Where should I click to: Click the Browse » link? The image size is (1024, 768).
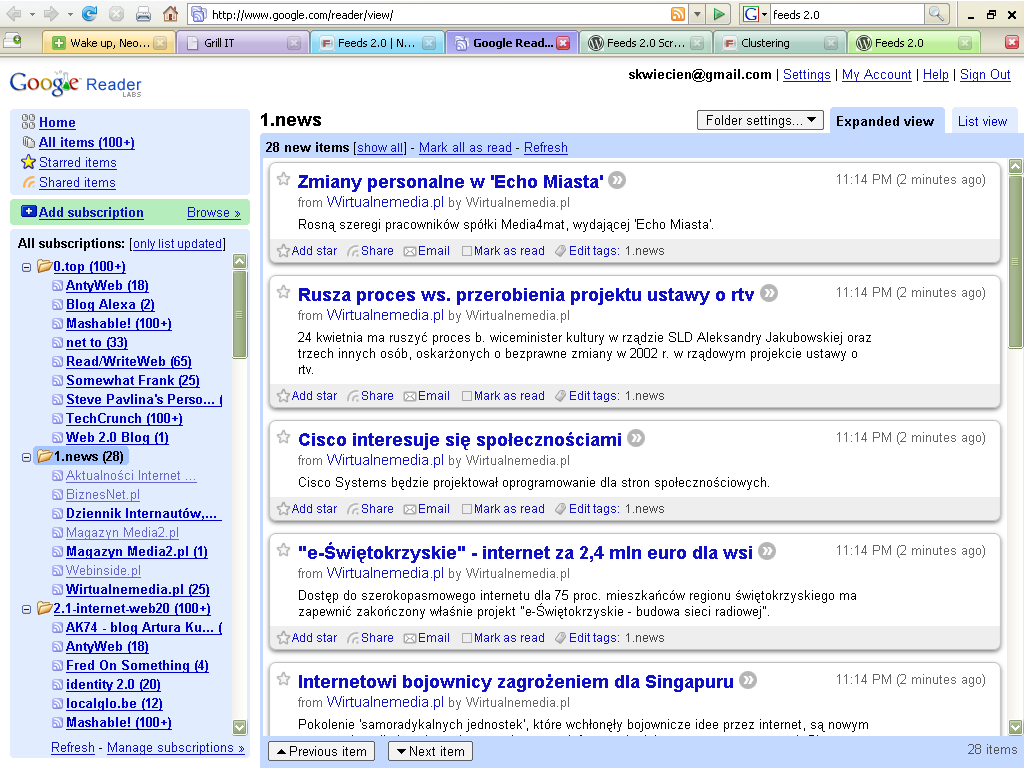(x=214, y=212)
